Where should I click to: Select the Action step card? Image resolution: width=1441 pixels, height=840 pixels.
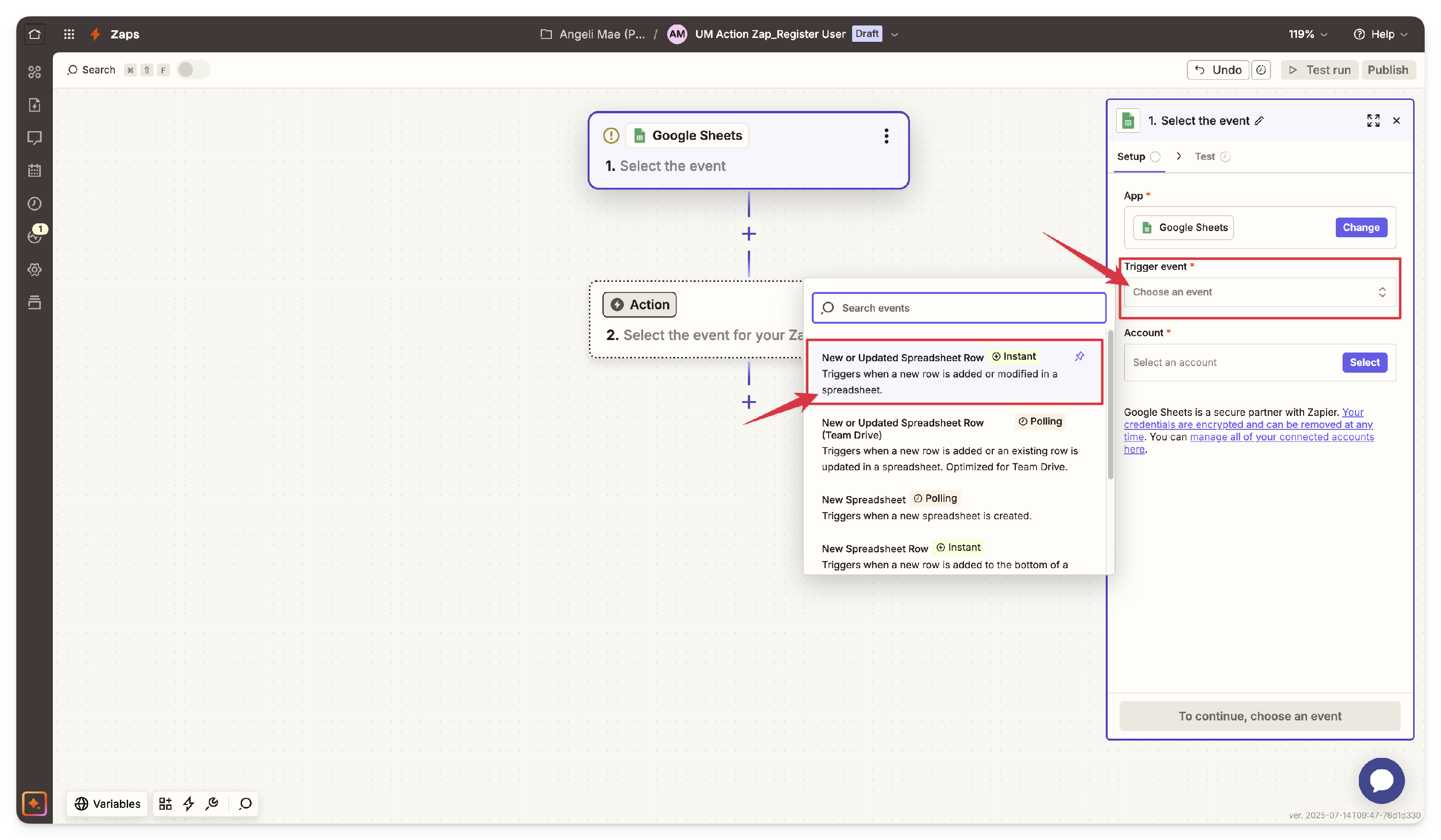click(696, 320)
